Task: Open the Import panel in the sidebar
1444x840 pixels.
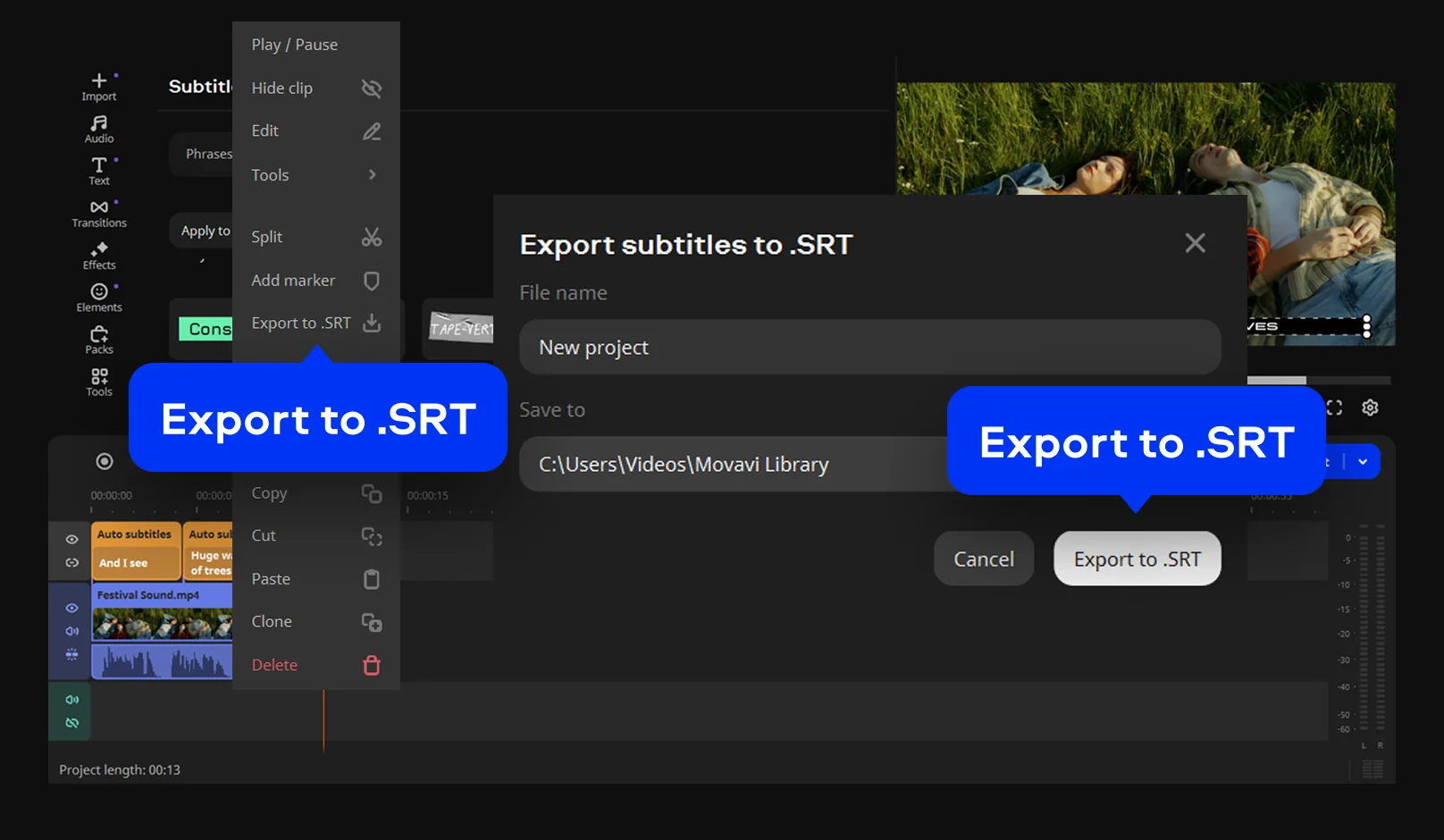Action: pyautogui.click(x=99, y=87)
